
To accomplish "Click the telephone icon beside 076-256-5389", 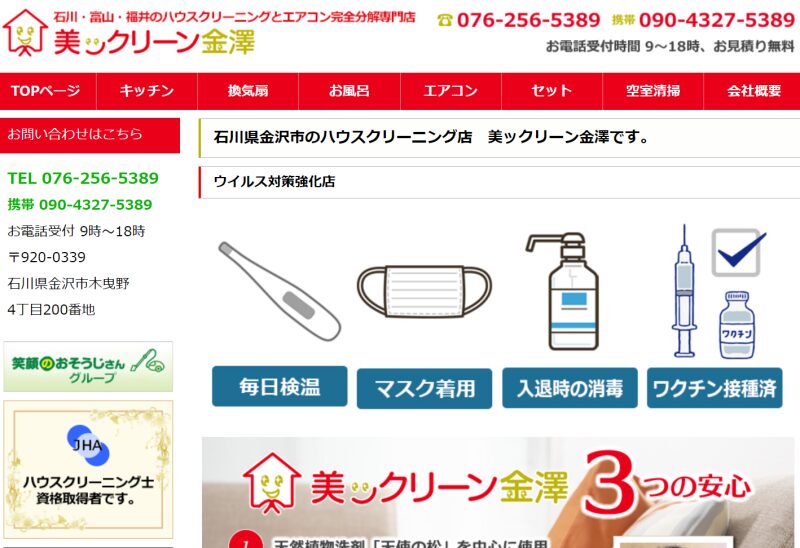I will tap(445, 20).
